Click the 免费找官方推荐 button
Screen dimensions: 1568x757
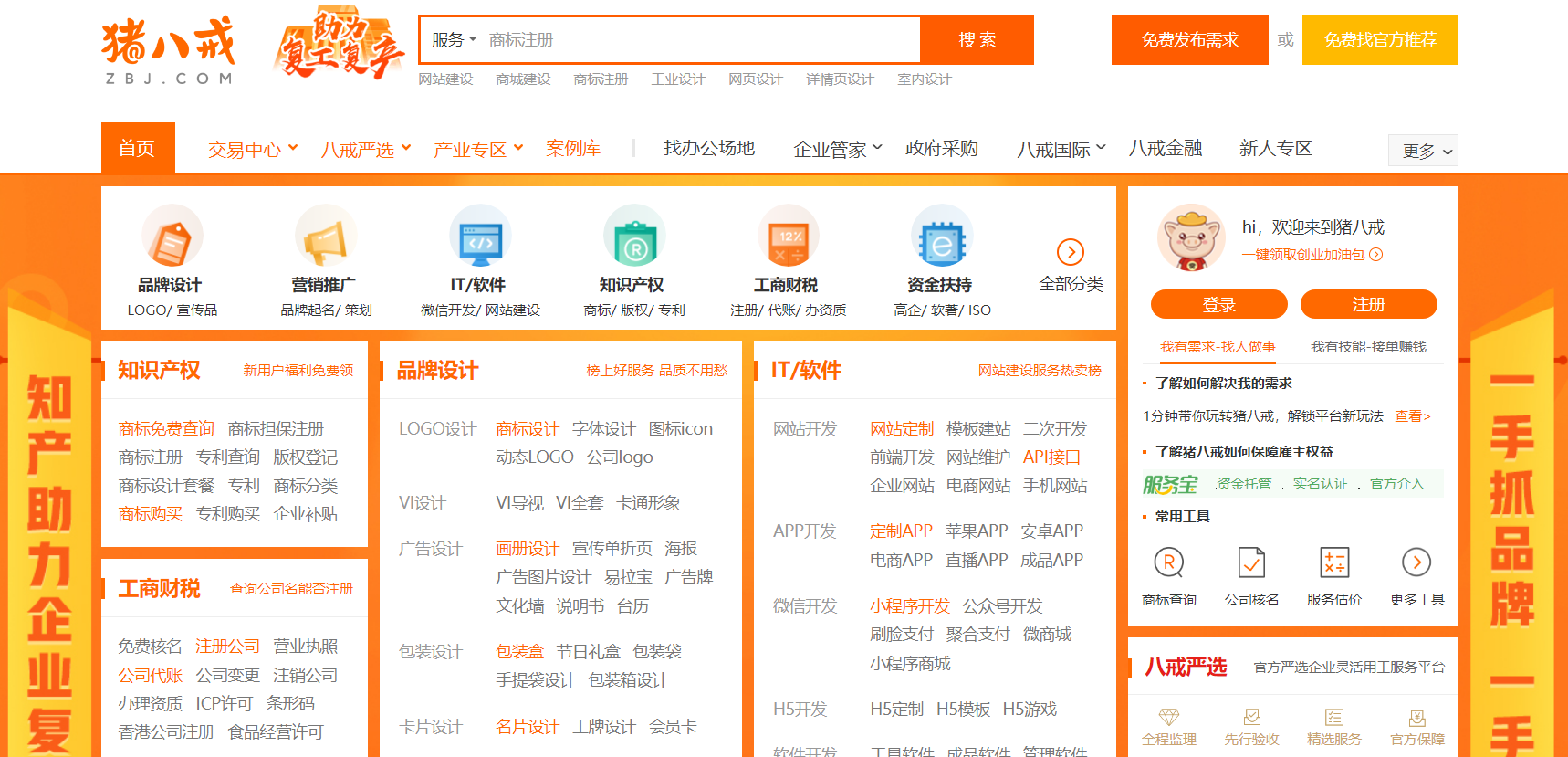(1380, 40)
